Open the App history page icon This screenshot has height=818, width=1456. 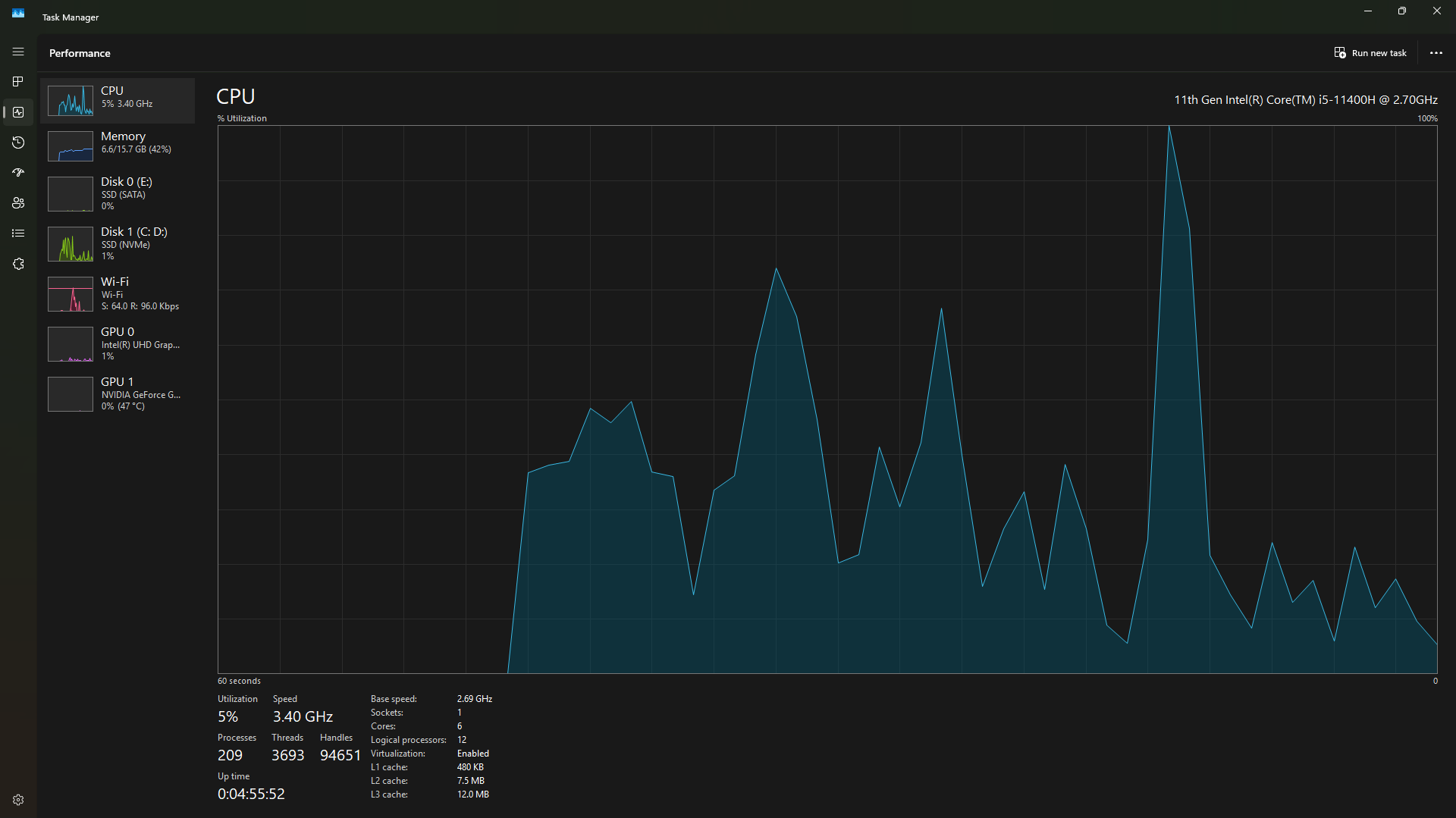[x=18, y=143]
